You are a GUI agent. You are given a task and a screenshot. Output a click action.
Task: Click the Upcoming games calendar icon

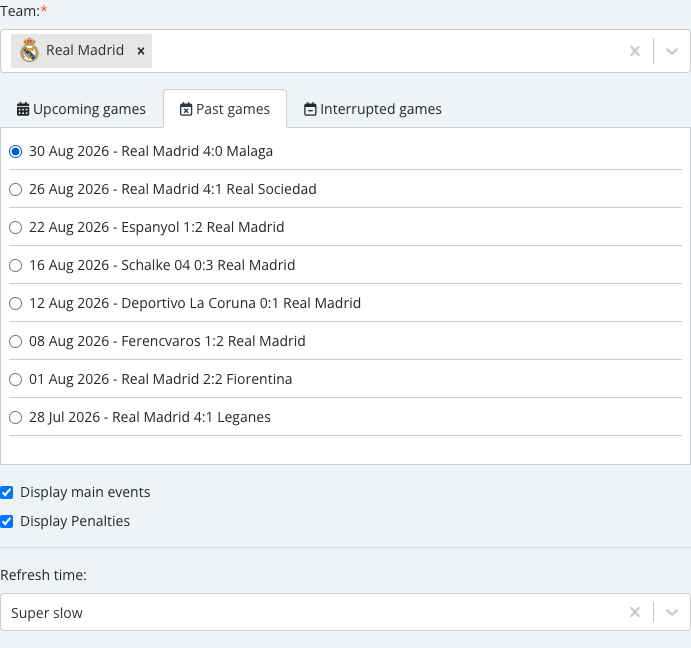[x=23, y=109]
